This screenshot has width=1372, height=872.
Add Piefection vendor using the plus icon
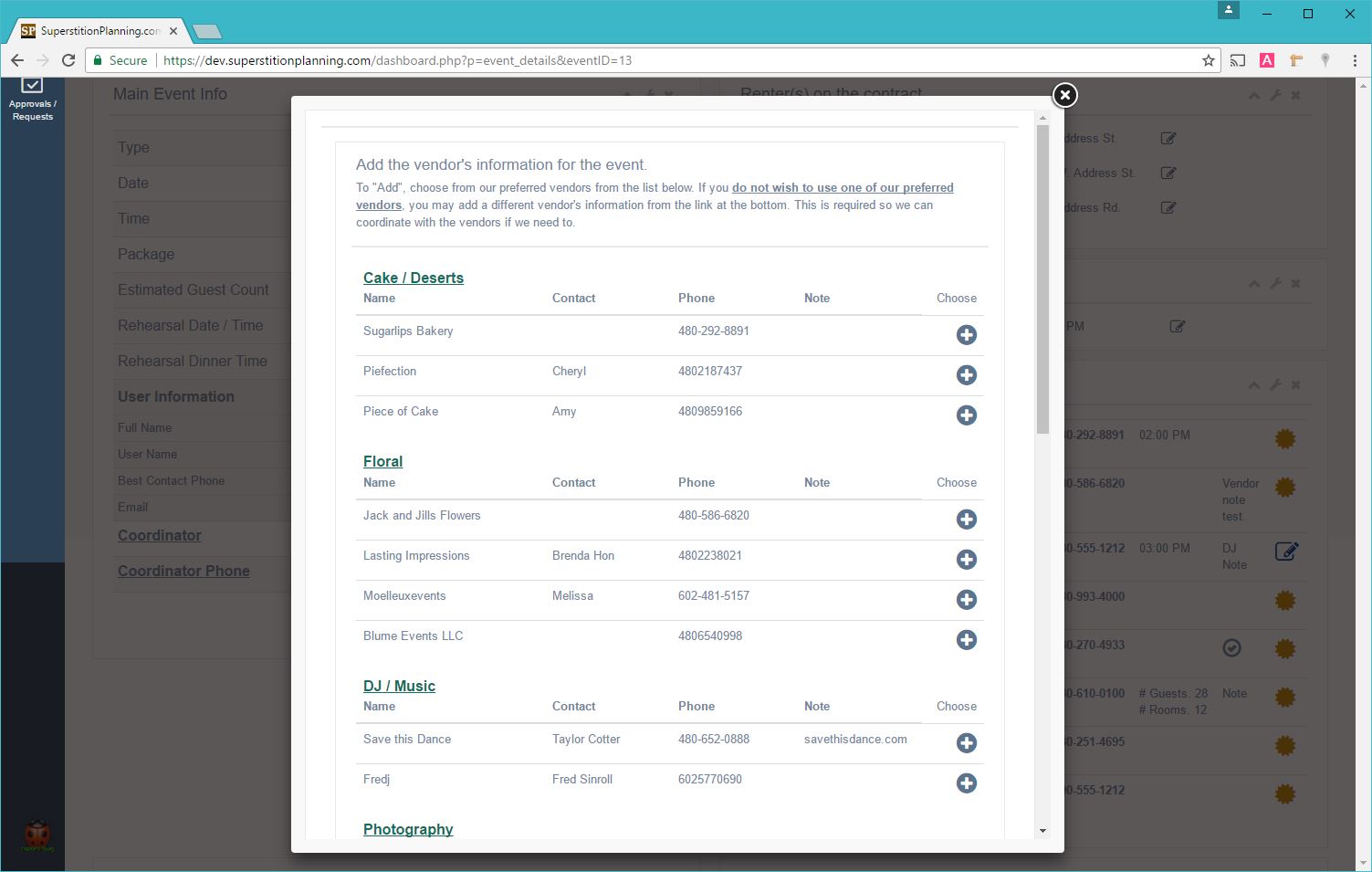966,375
